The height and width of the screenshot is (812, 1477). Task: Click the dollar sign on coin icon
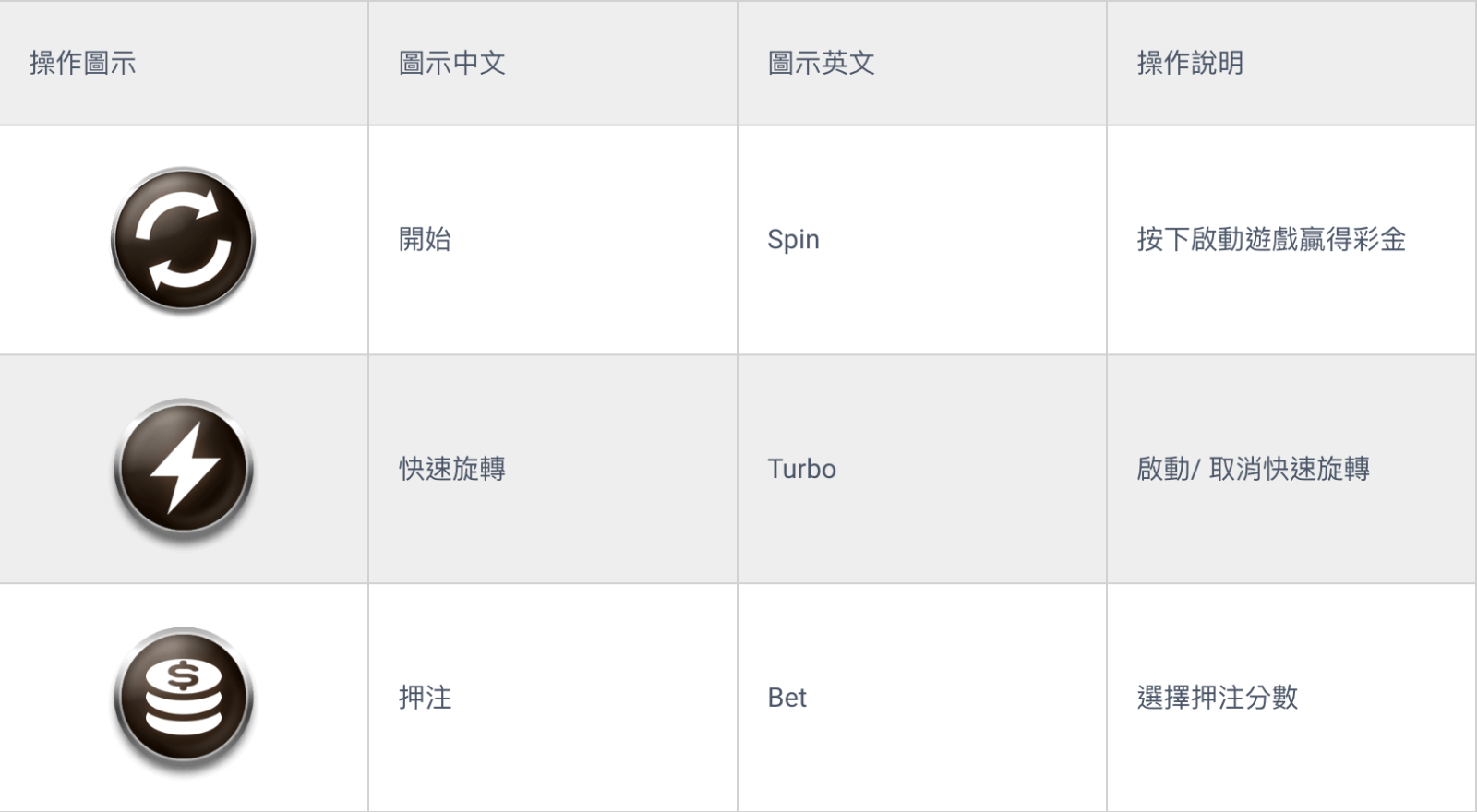(184, 676)
